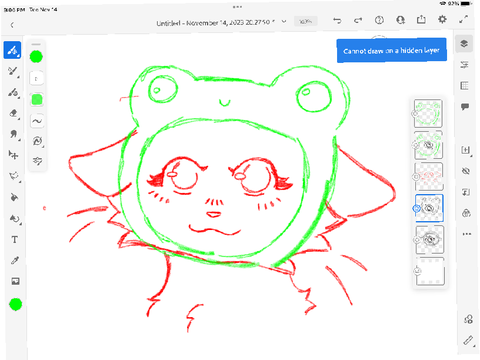Open the Layer Properties panel
The width and height of the screenshot is (480, 360).
464,65
